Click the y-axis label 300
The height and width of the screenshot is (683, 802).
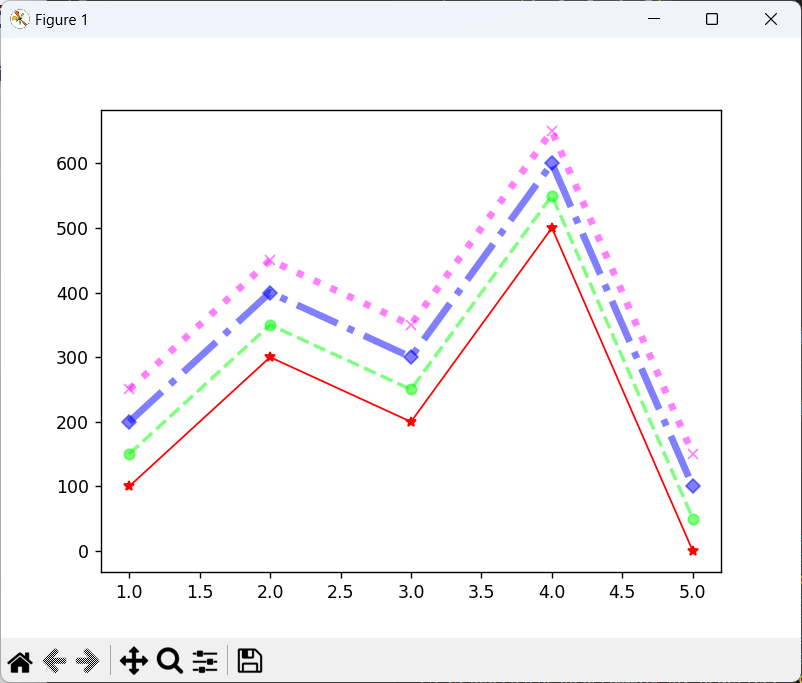tap(72, 358)
